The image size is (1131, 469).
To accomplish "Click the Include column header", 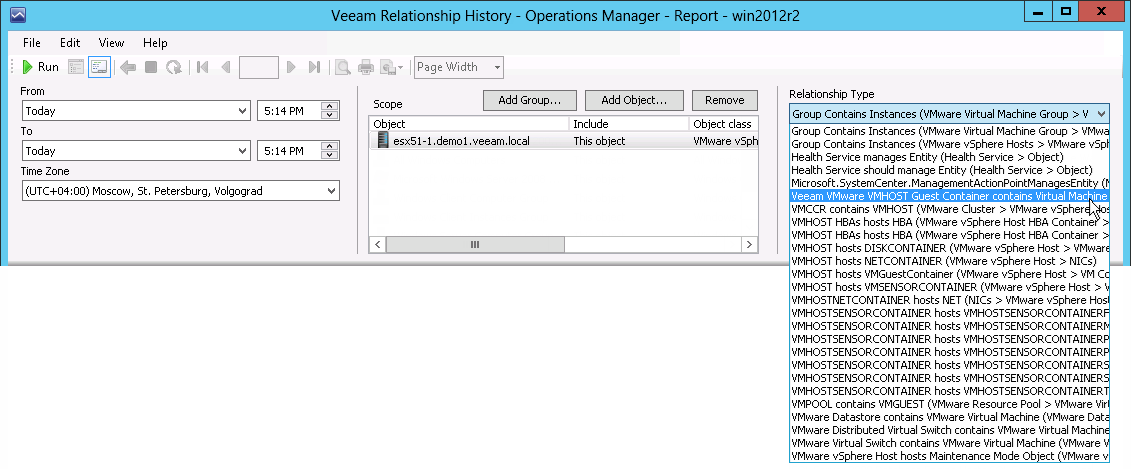I will pos(629,124).
